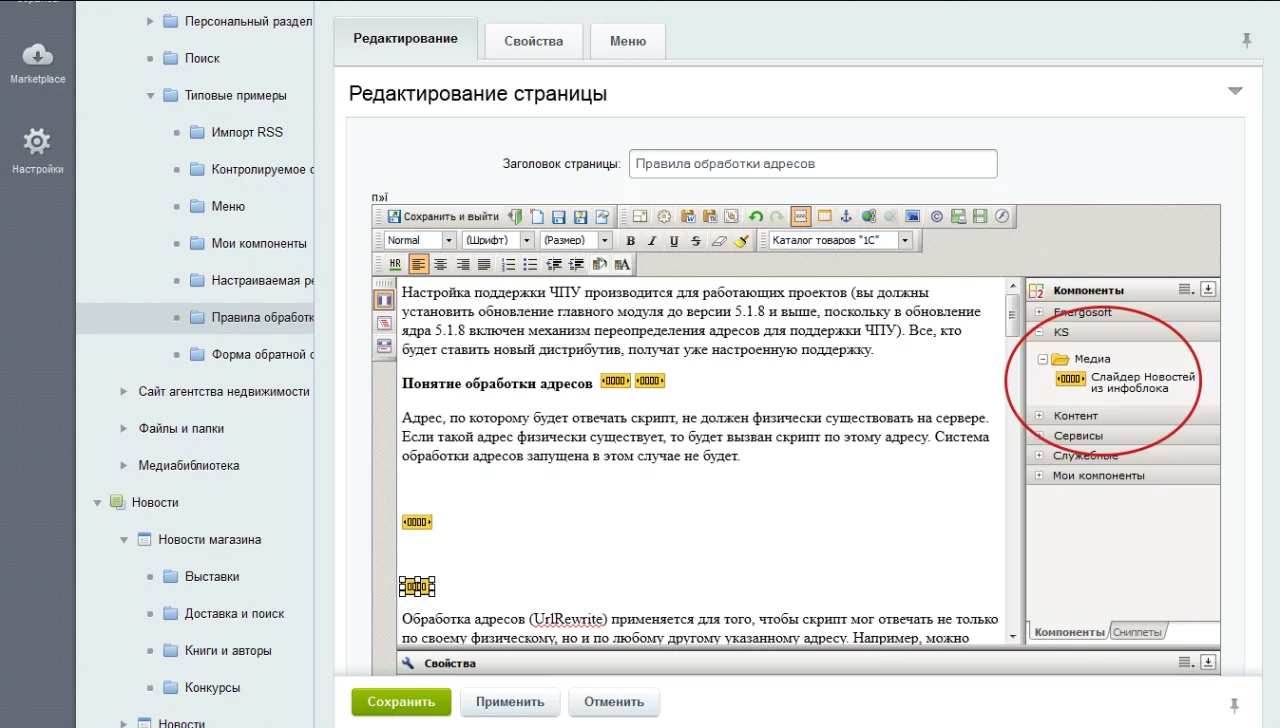Click the Отменить button
The height and width of the screenshot is (728, 1280).
[x=614, y=702]
